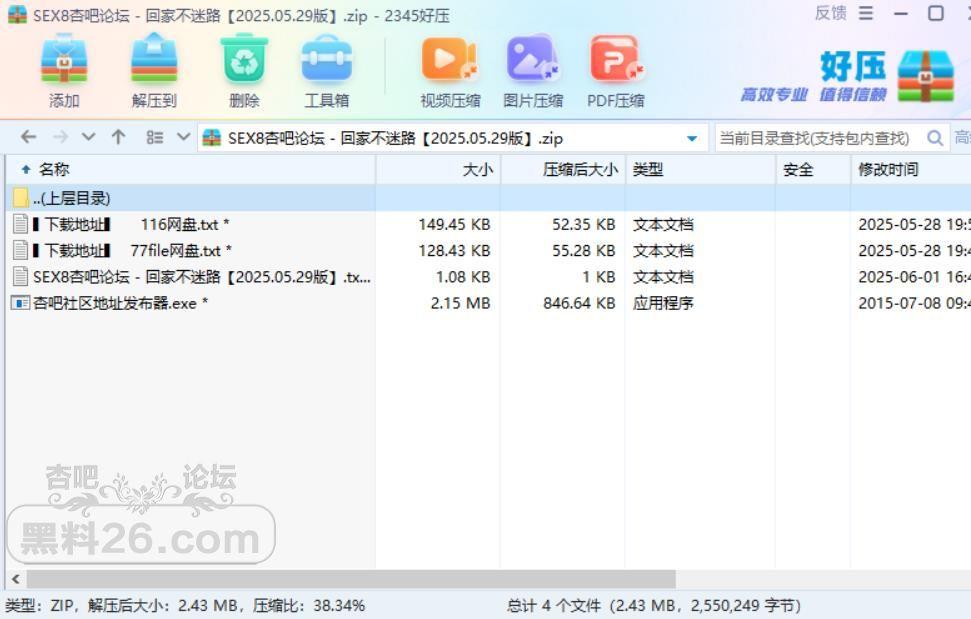Screen dimensions: 971x619
Task: Select SEX8杏吧论坛 回家不迷路 txt file
Action: 192,277
